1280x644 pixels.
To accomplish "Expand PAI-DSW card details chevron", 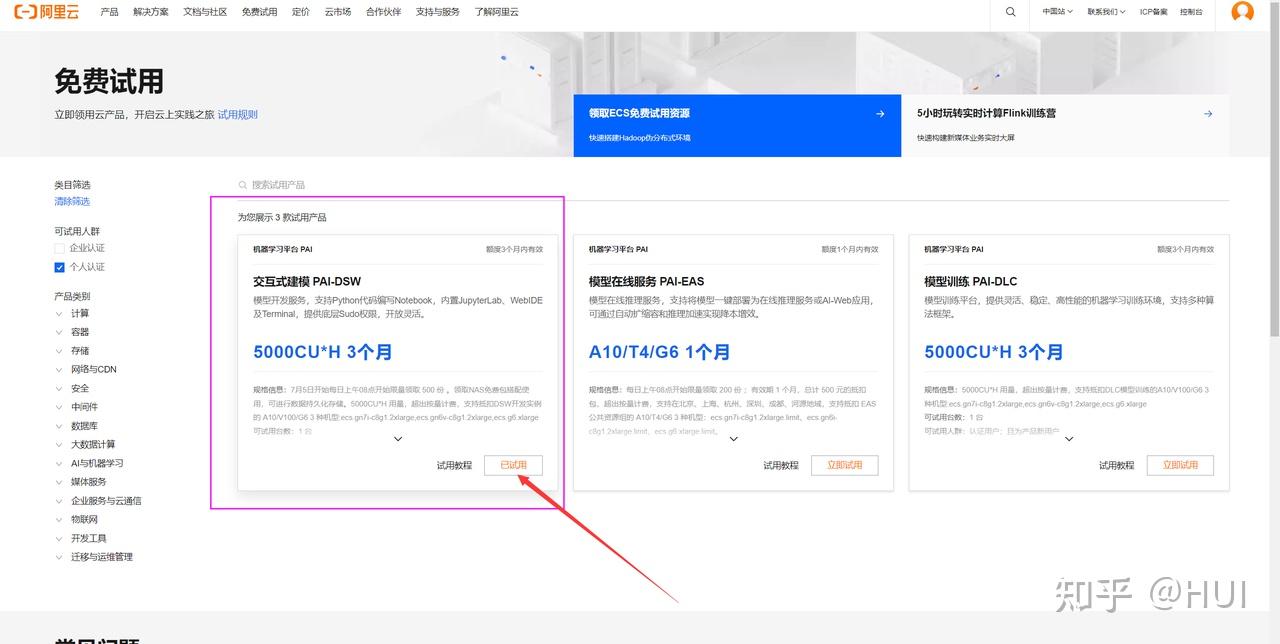I will [398, 438].
